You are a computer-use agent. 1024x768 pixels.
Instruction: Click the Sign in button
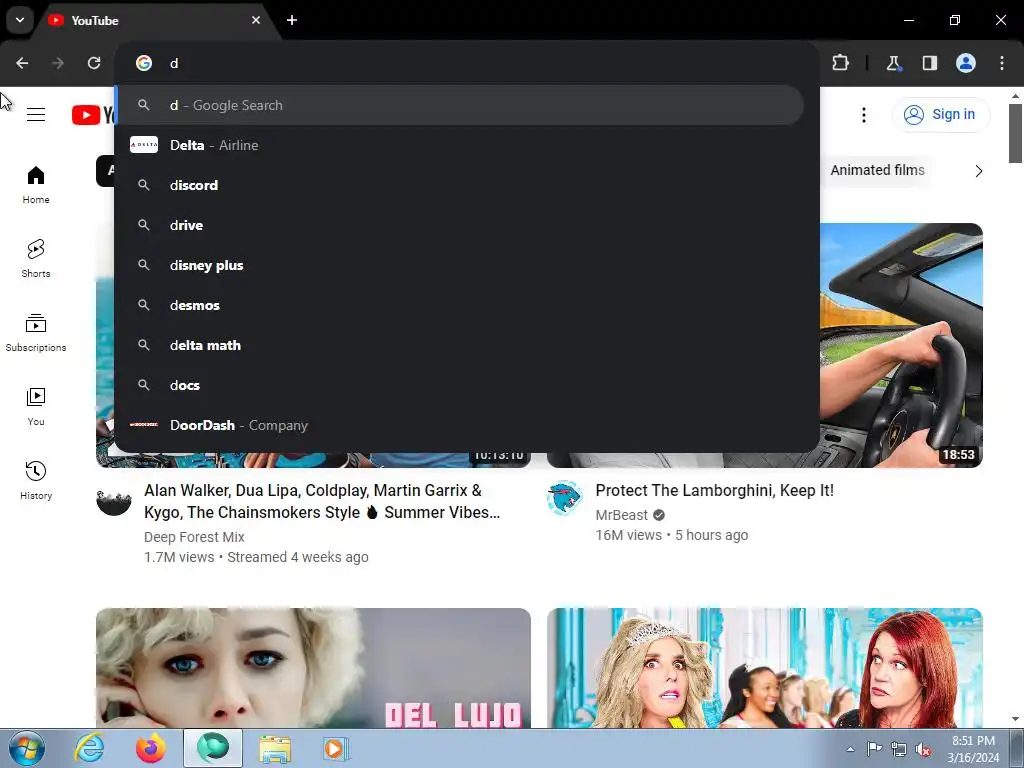click(x=940, y=114)
